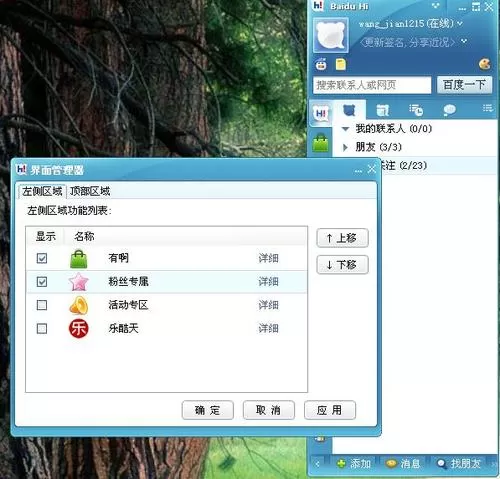Open the robot mail icon under the avatar
This screenshot has width=500, height=479.
[x=321, y=64]
